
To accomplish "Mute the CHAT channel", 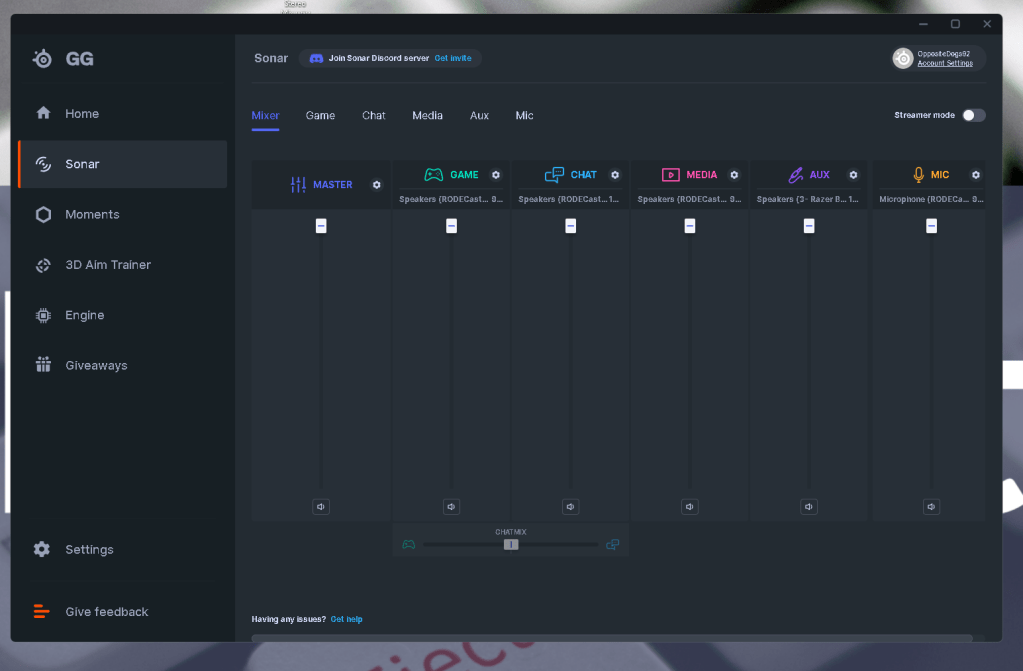I will click(571, 507).
